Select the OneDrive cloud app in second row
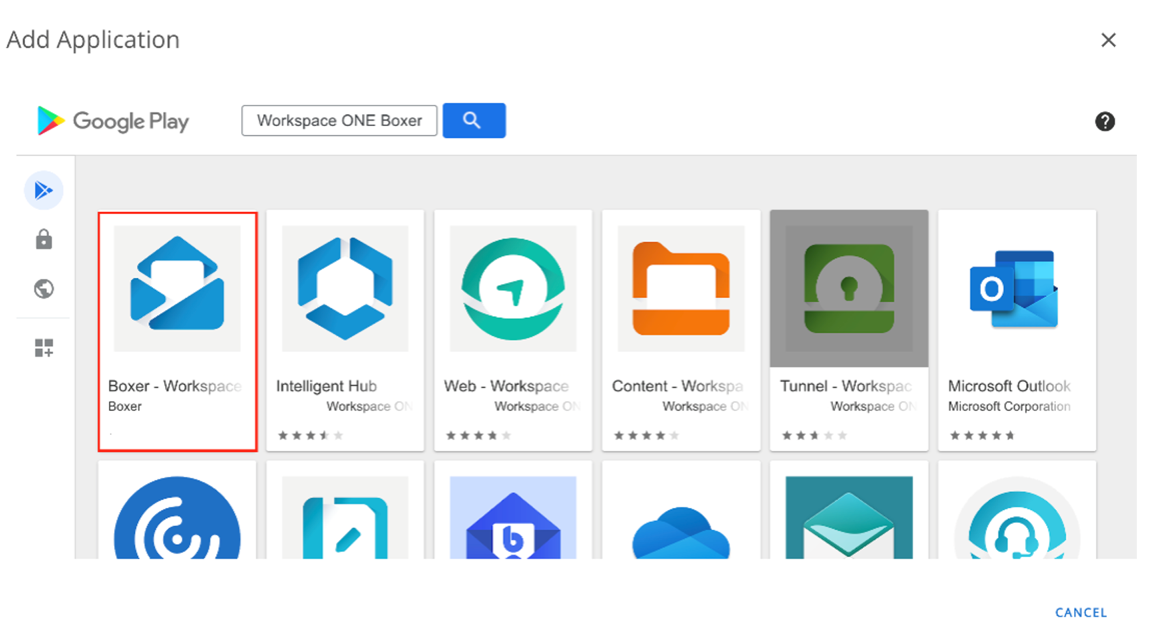This screenshot has width=1149, height=631. pos(680,515)
